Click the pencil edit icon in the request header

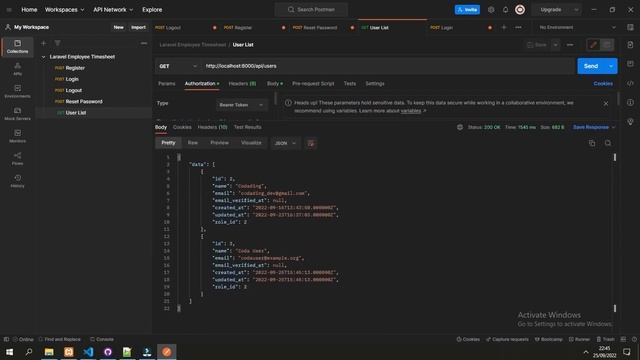tap(593, 44)
